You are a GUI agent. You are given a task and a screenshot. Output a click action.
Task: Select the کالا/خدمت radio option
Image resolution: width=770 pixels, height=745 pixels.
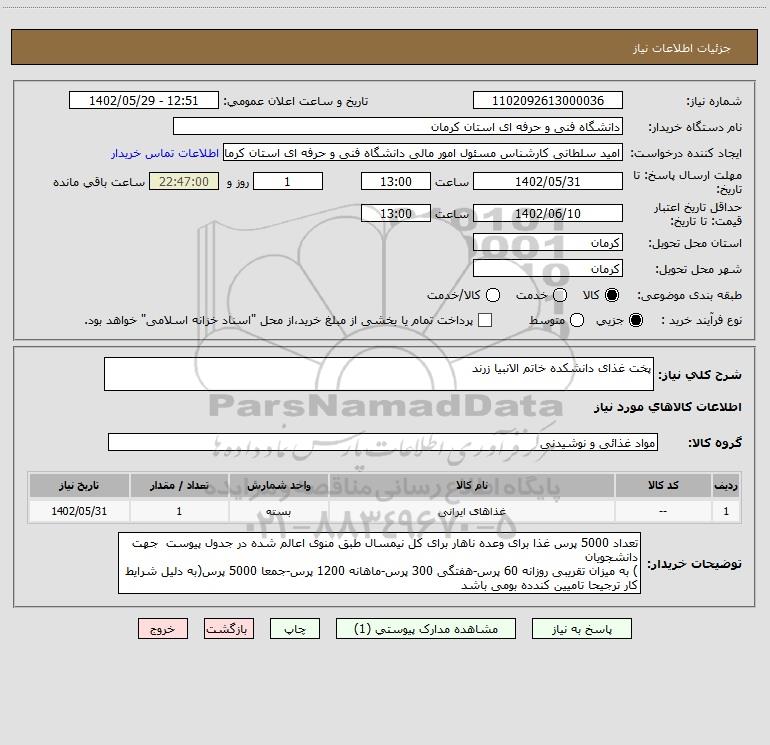pyautogui.click(x=493, y=295)
